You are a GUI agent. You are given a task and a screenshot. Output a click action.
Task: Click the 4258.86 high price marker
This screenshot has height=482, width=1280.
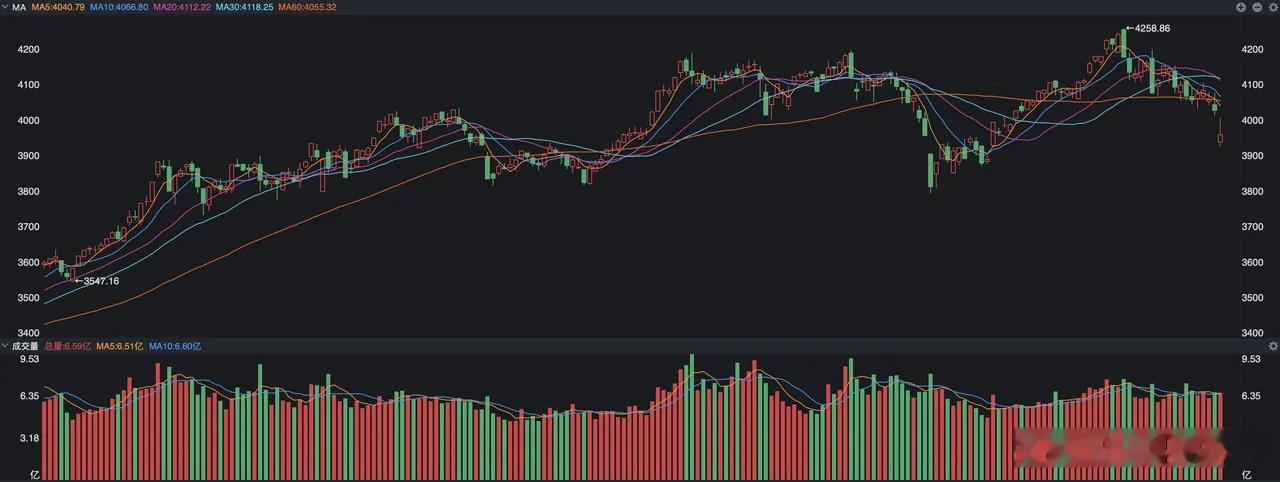1147,29
